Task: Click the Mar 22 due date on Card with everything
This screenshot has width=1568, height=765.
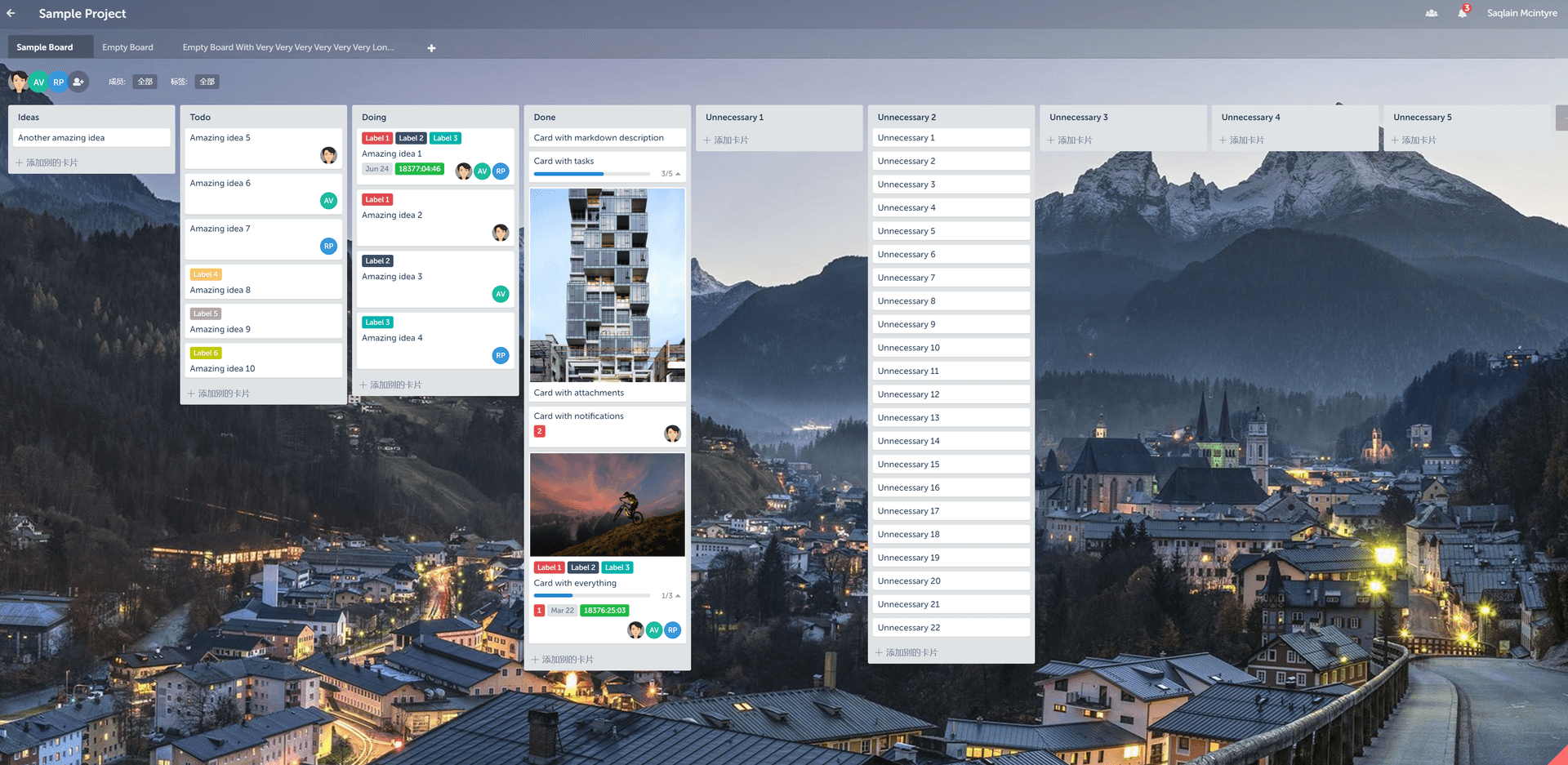Action: [x=562, y=610]
